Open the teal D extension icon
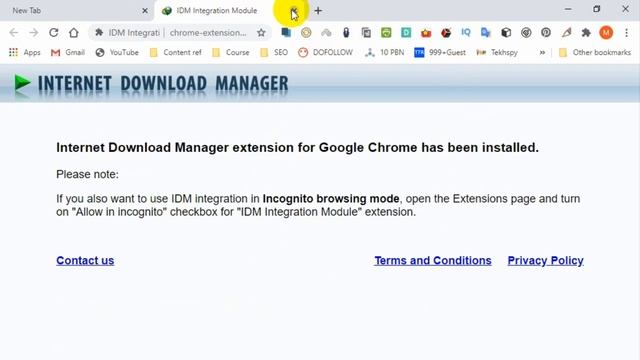Screen dimensions: 640x360 pos(406,33)
